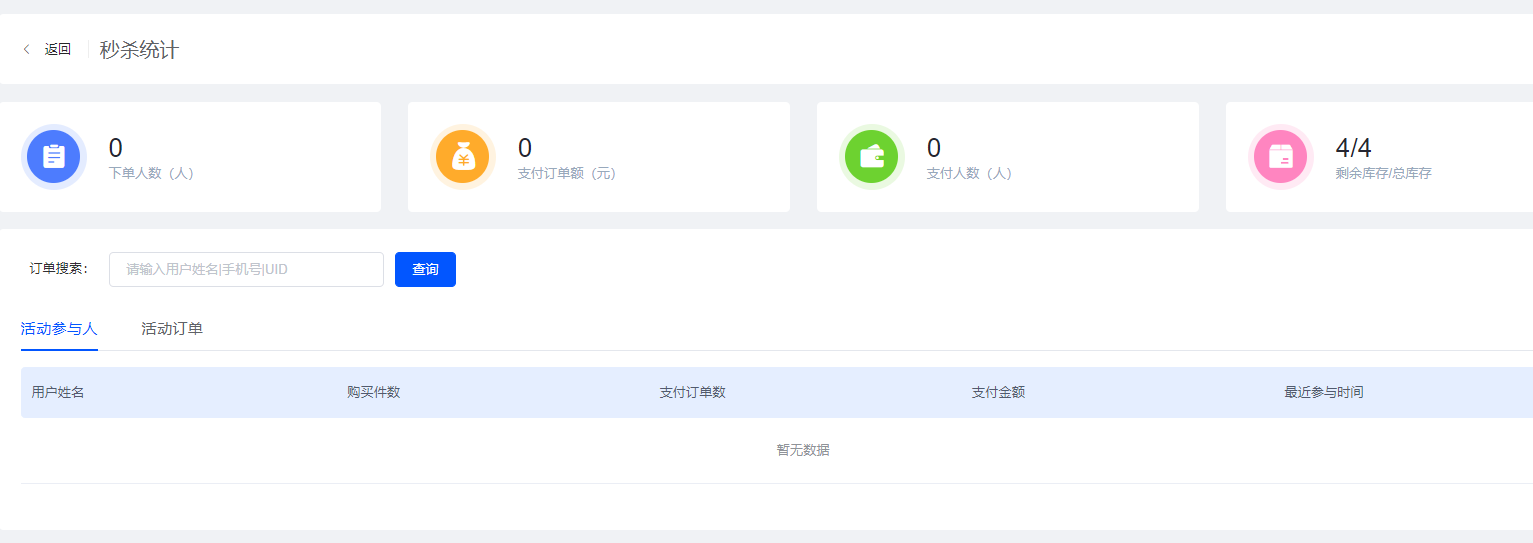
Task: Click the back arrow chevron icon
Action: (x=26, y=49)
